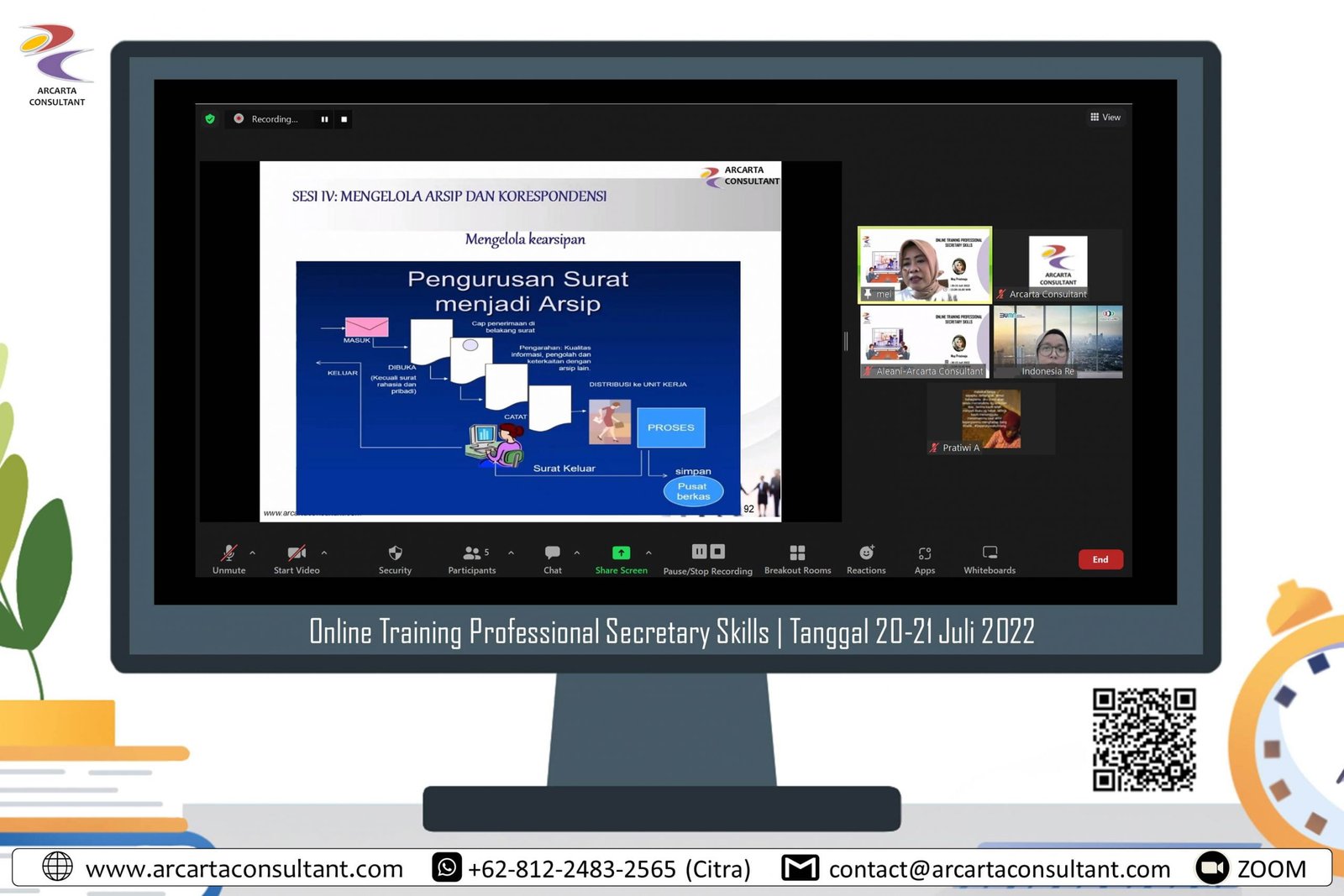
Task: Expand the arrow next to Participants
Action: 511,553
